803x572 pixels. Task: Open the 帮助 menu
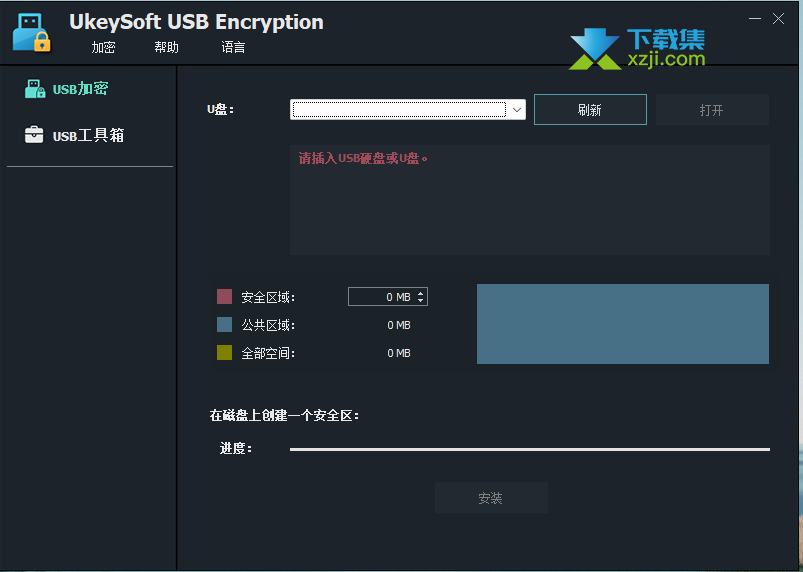[166, 48]
